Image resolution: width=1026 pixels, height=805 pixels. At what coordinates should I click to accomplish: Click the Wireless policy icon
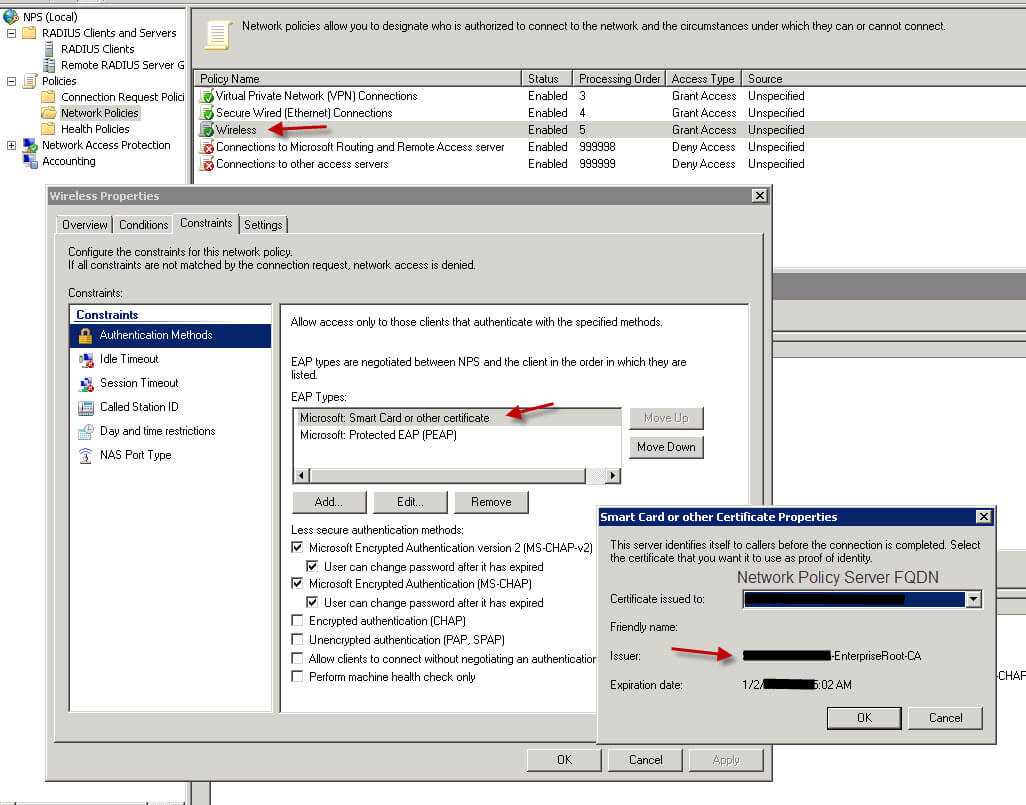pyautogui.click(x=207, y=130)
